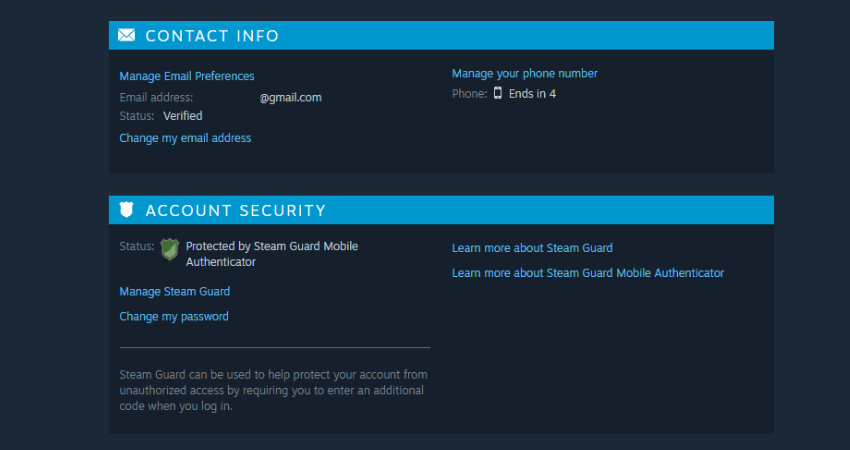The image size is (850, 450).
Task: Click the ACCOUNT SECURITY header title
Action: coord(236,210)
